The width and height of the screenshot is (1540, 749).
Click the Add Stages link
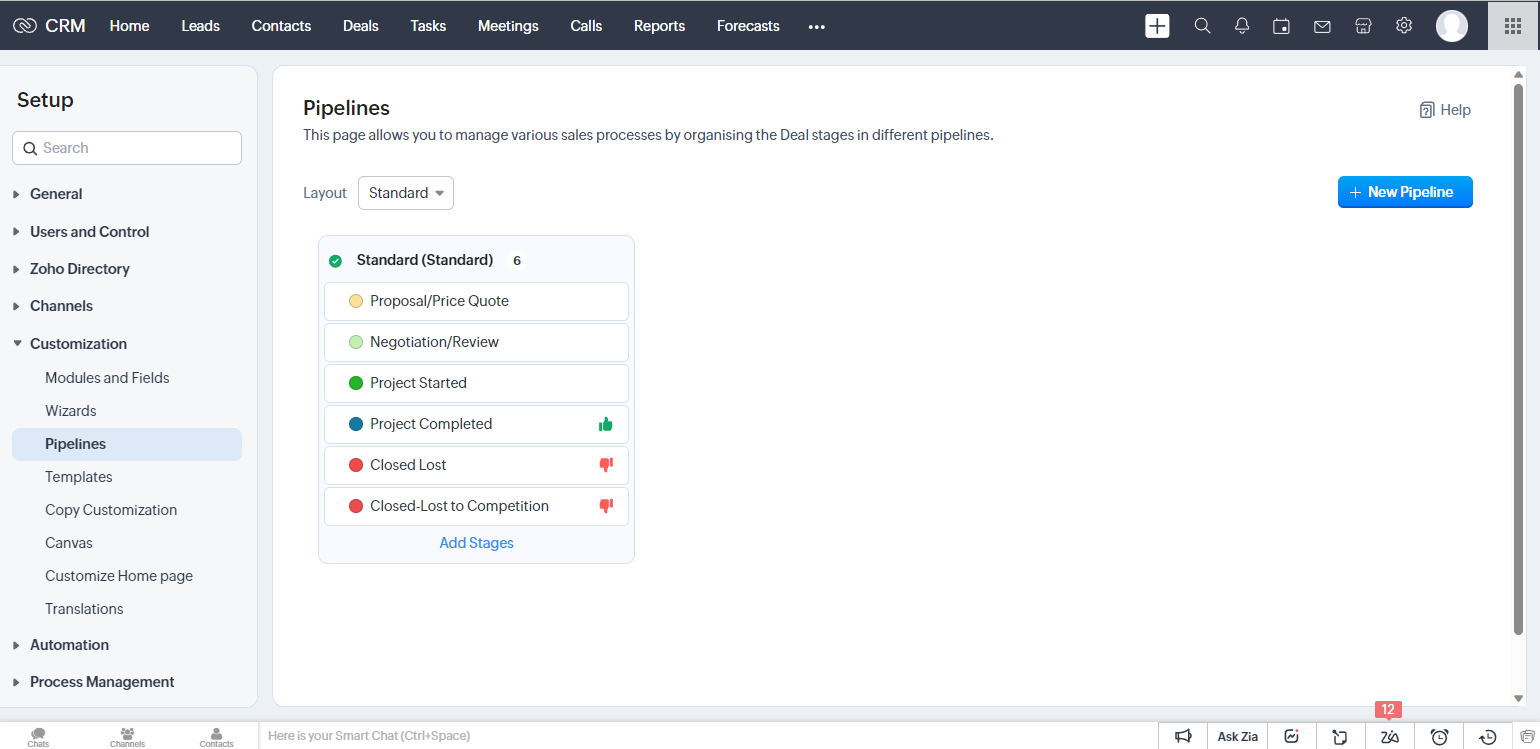pos(476,542)
